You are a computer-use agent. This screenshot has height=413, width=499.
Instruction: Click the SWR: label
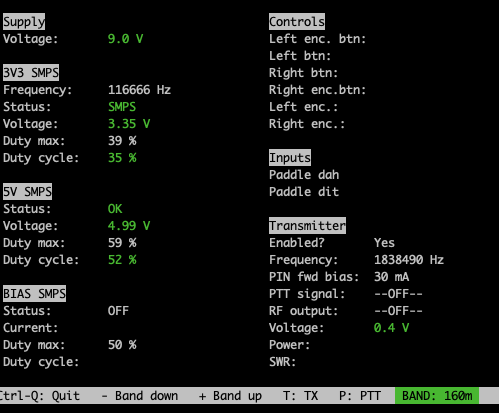coord(283,362)
